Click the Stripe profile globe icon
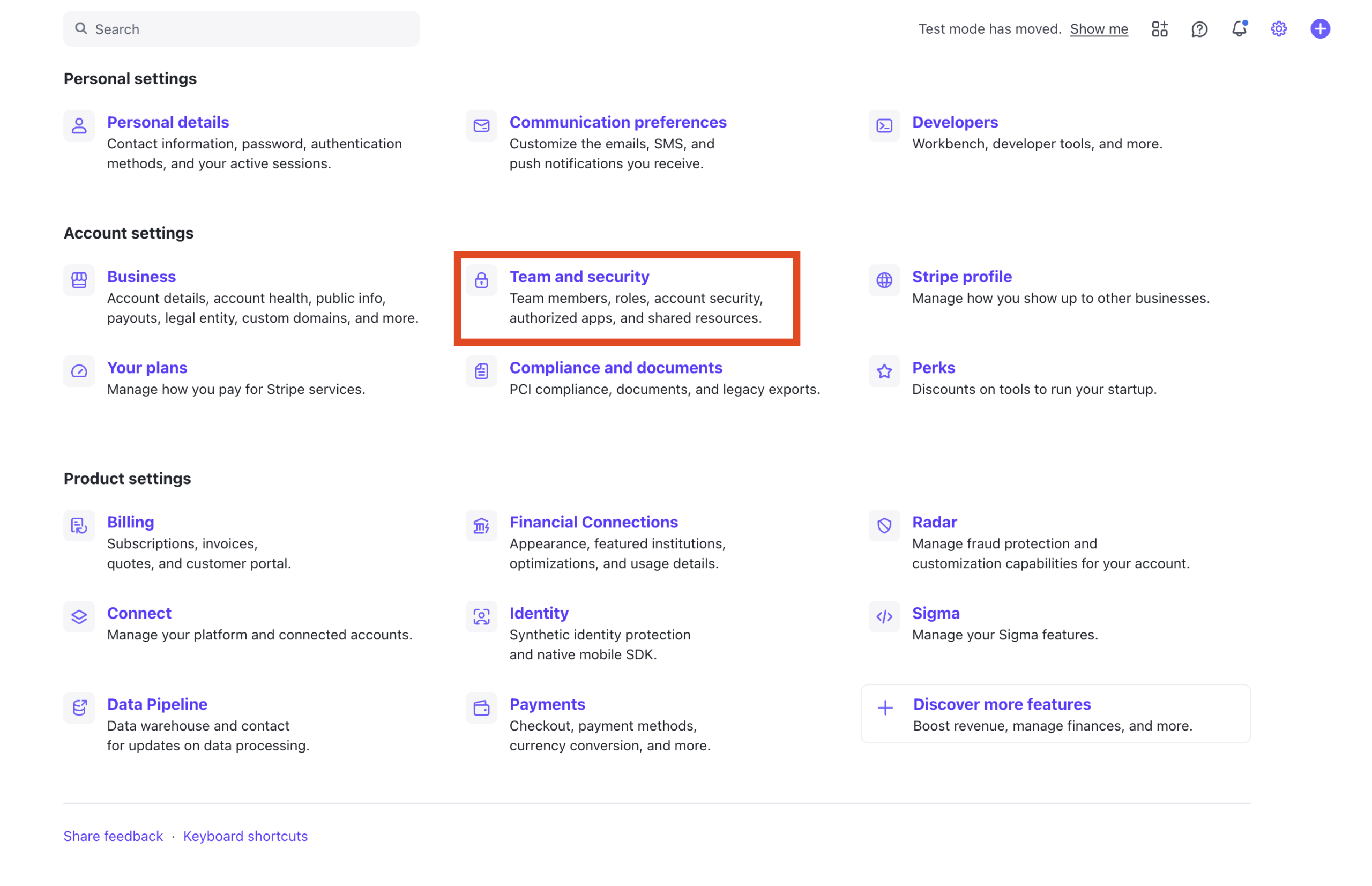 884,280
